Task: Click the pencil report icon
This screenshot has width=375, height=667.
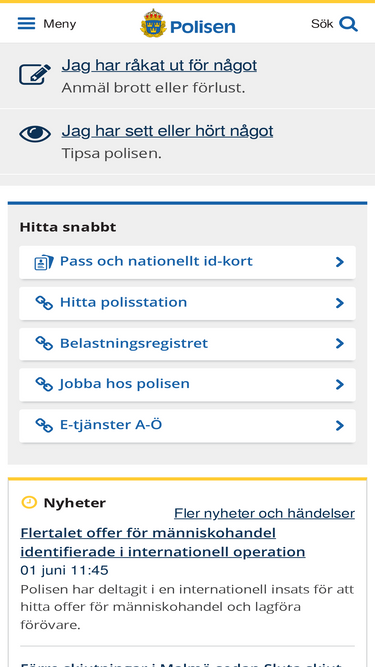Action: tap(35, 74)
